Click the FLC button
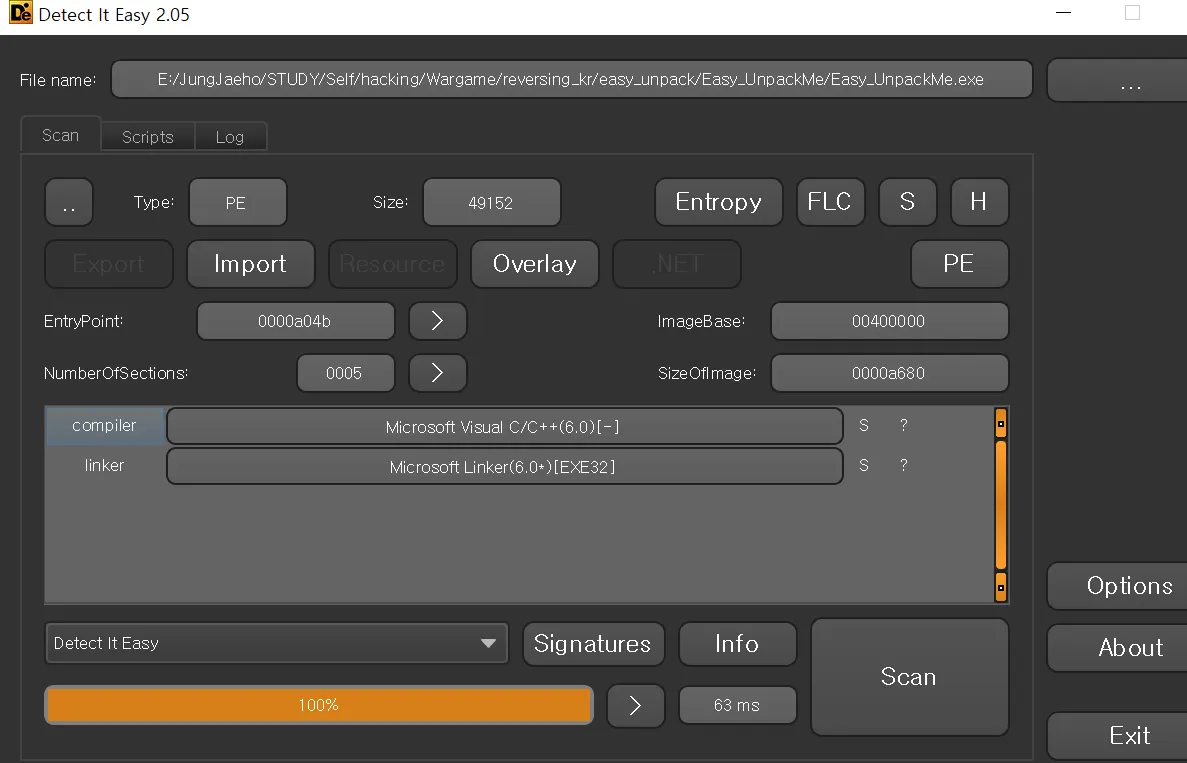Screen dimensions: 1187x763 830,202
